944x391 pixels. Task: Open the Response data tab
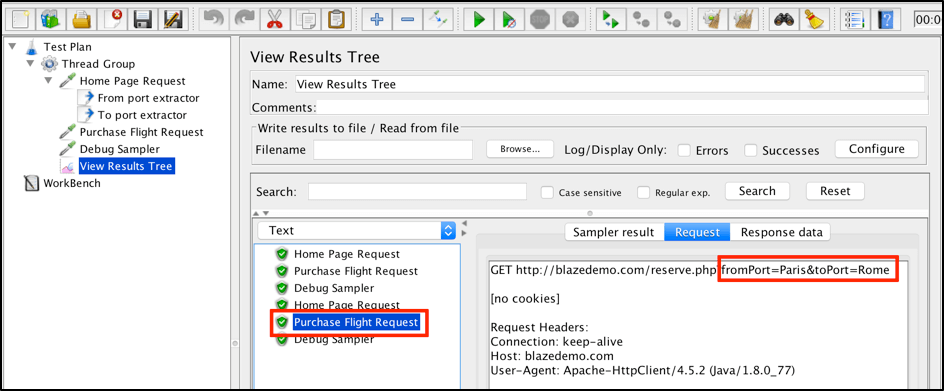click(780, 232)
